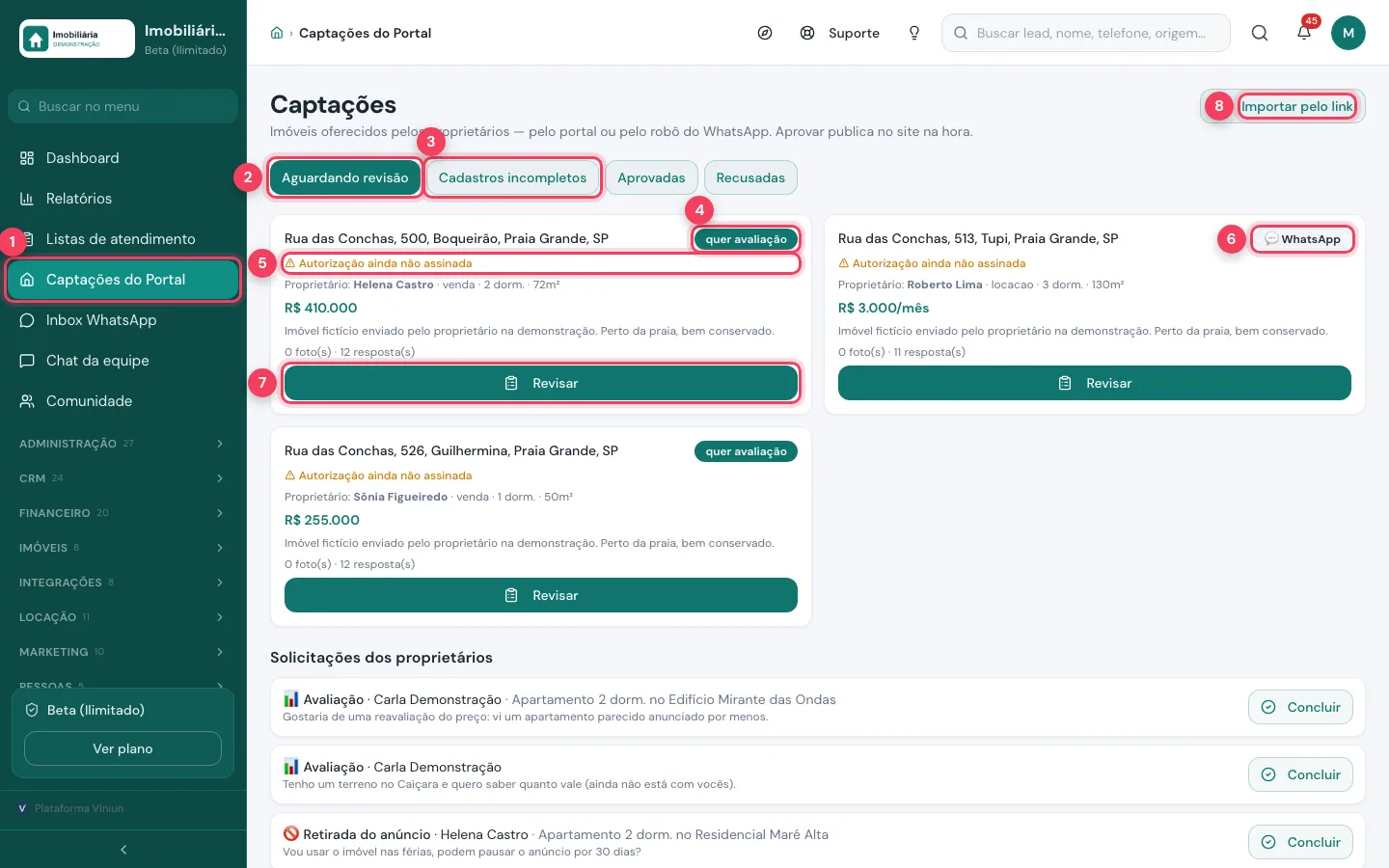Click WhatsApp badge on Rua das Conchas, 513

point(1302,239)
